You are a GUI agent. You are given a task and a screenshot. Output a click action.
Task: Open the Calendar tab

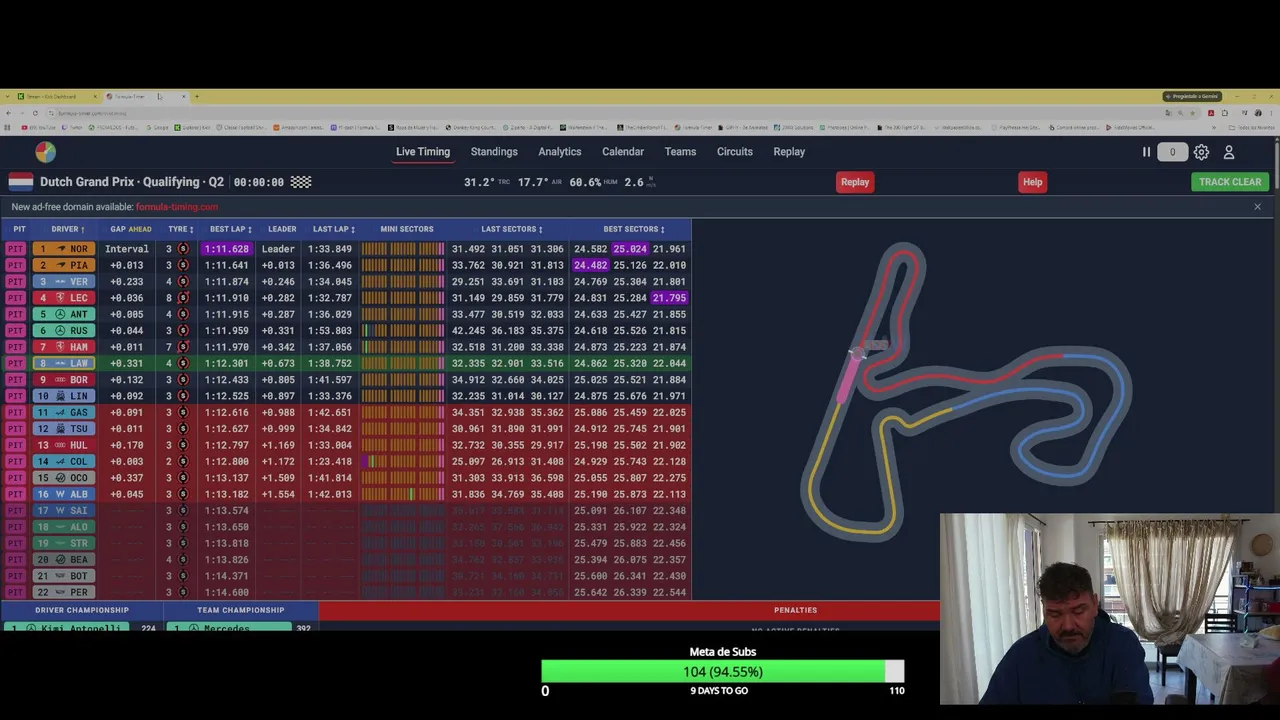(623, 152)
